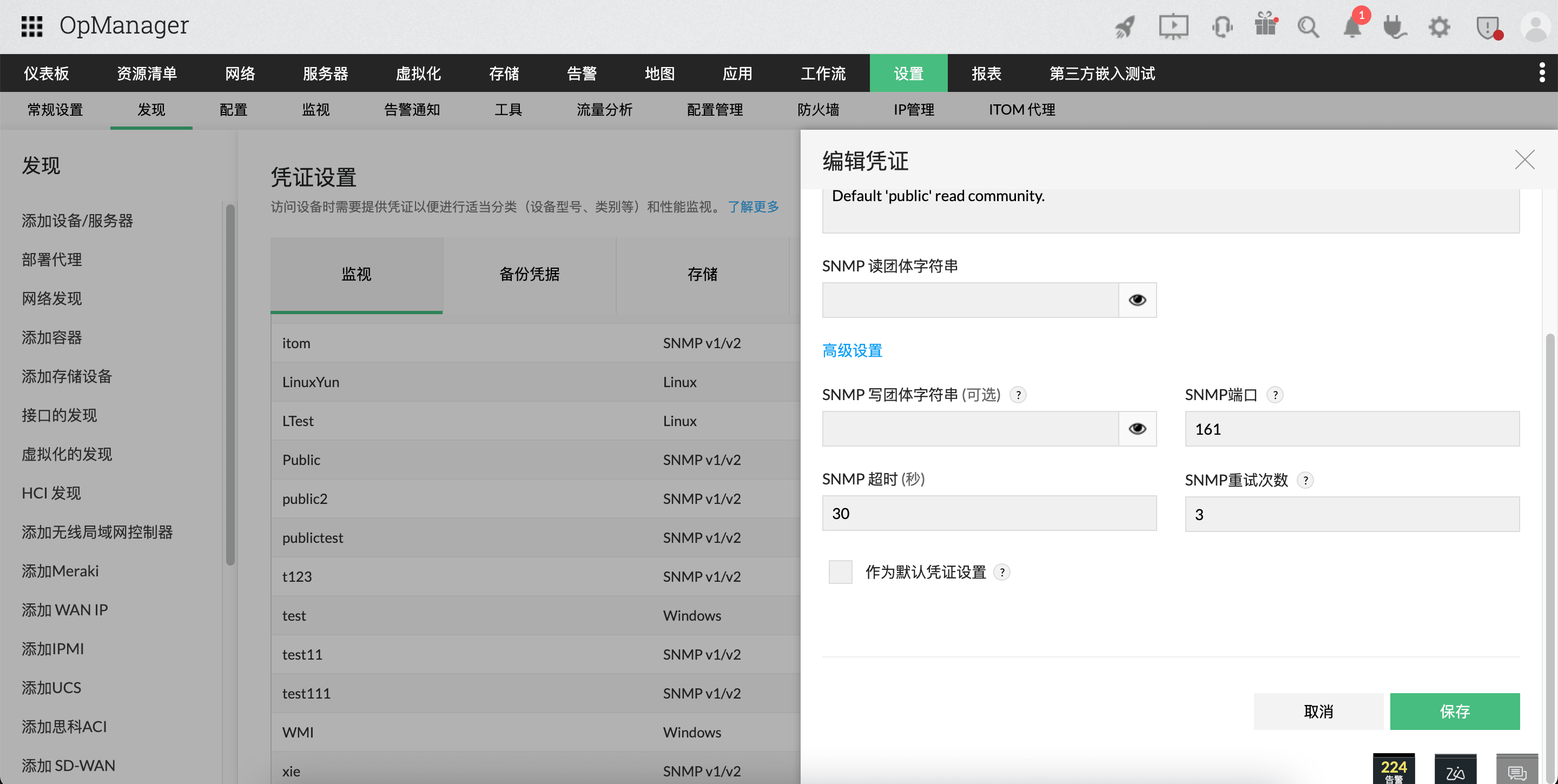This screenshot has height=784, width=1558.
Task: Open the vertical three-dot overflow menu
Action: (1542, 72)
